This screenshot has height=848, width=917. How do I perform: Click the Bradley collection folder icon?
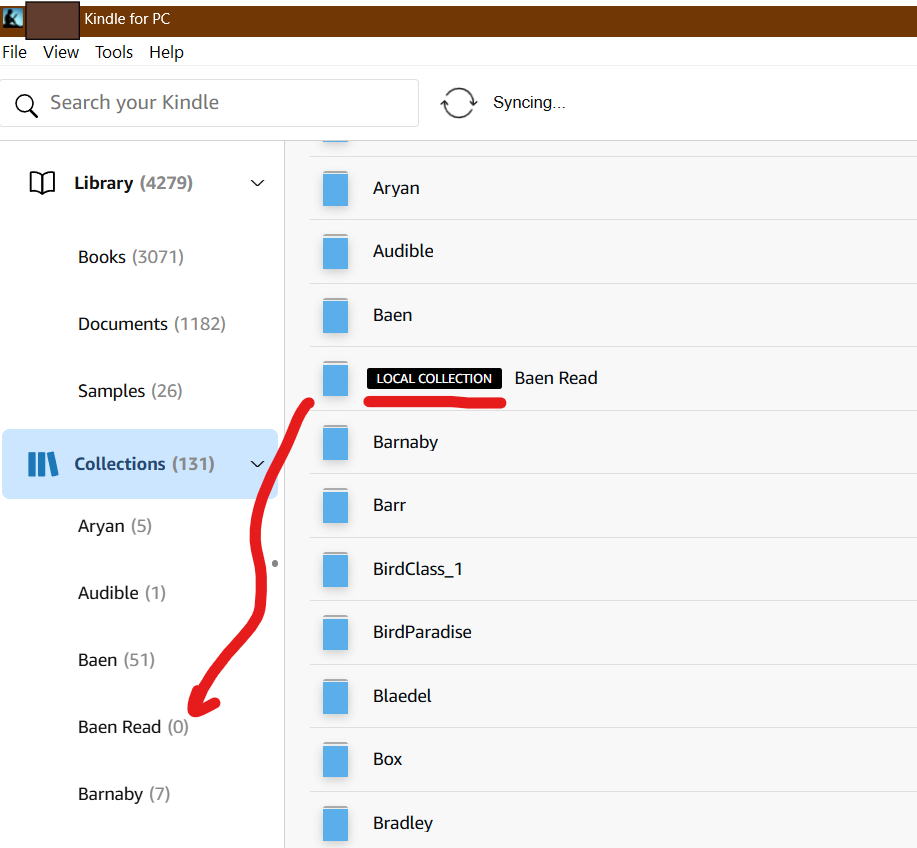336,823
